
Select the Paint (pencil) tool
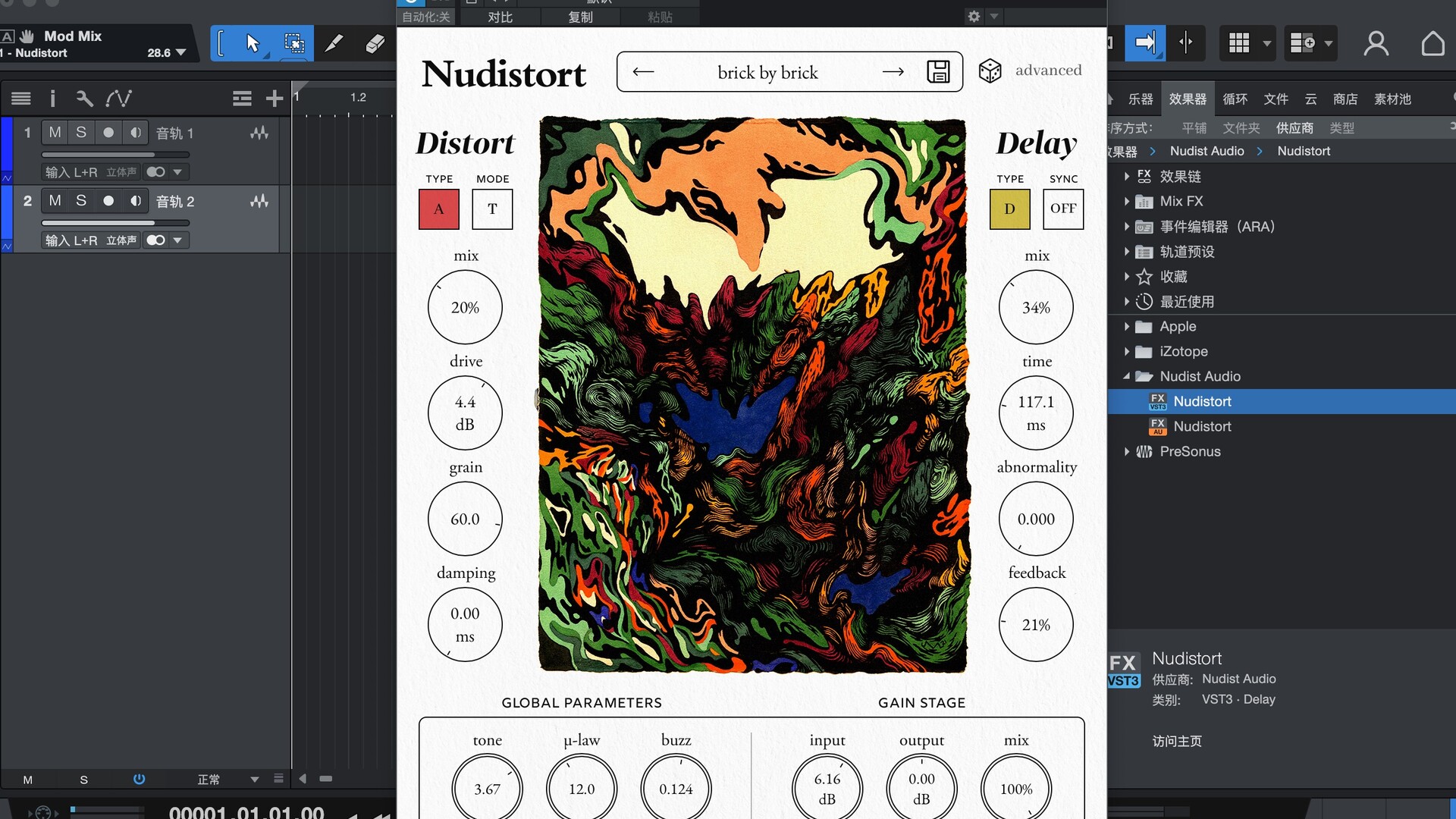(x=334, y=43)
